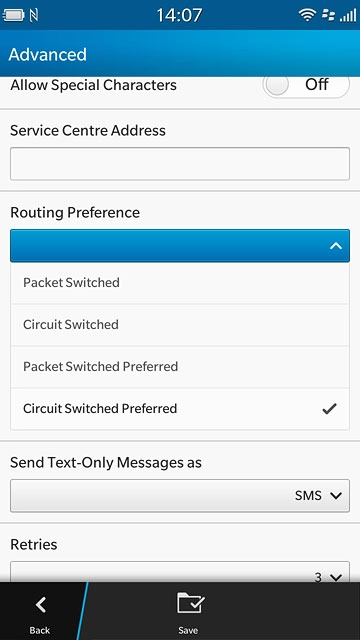Tap the BlackBerry logo status icon
The height and width of the screenshot is (640, 360).
[328, 16]
